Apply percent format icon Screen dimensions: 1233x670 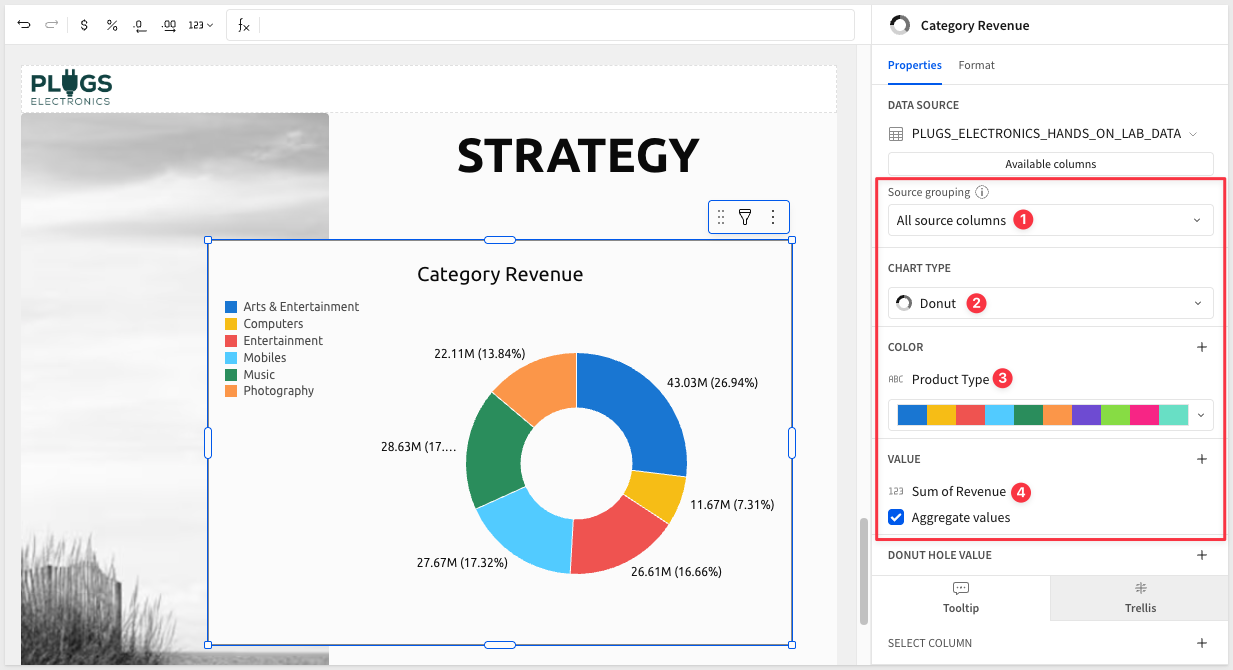tap(112, 25)
